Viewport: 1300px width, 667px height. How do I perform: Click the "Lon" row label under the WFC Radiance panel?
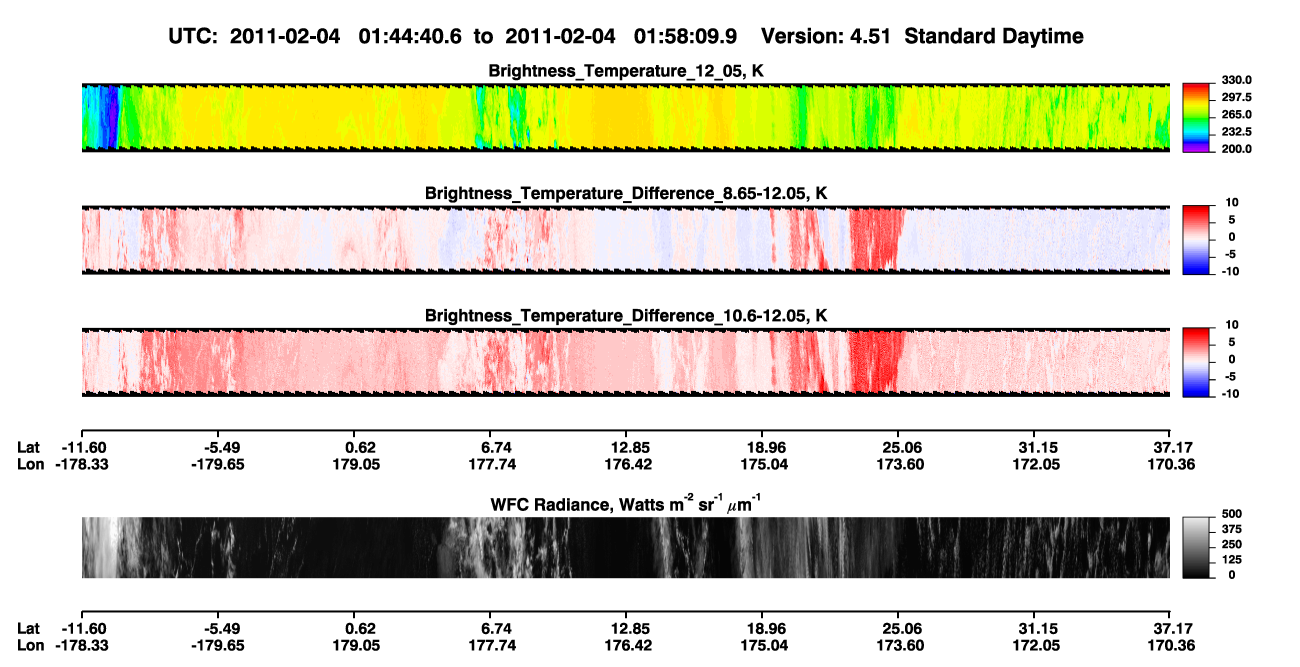[30, 644]
